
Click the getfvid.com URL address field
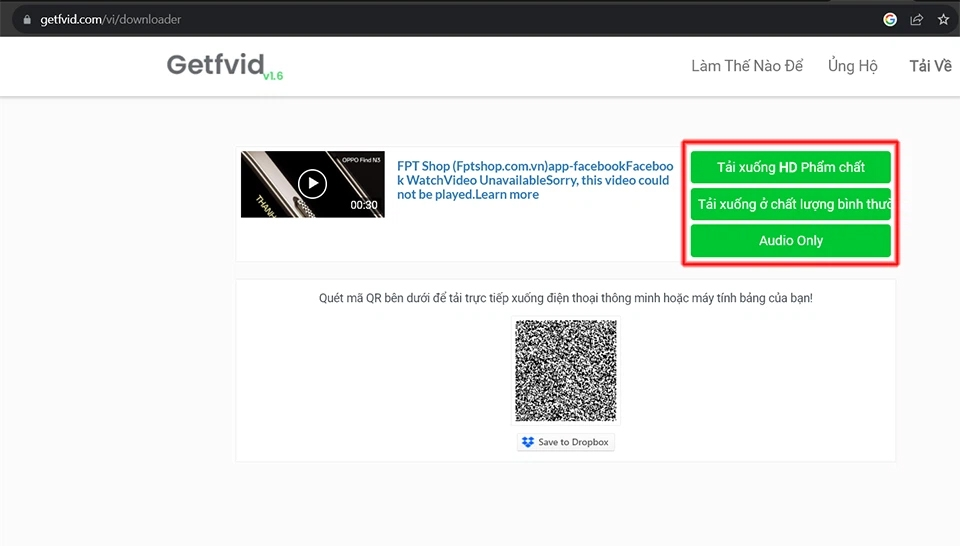click(110, 20)
